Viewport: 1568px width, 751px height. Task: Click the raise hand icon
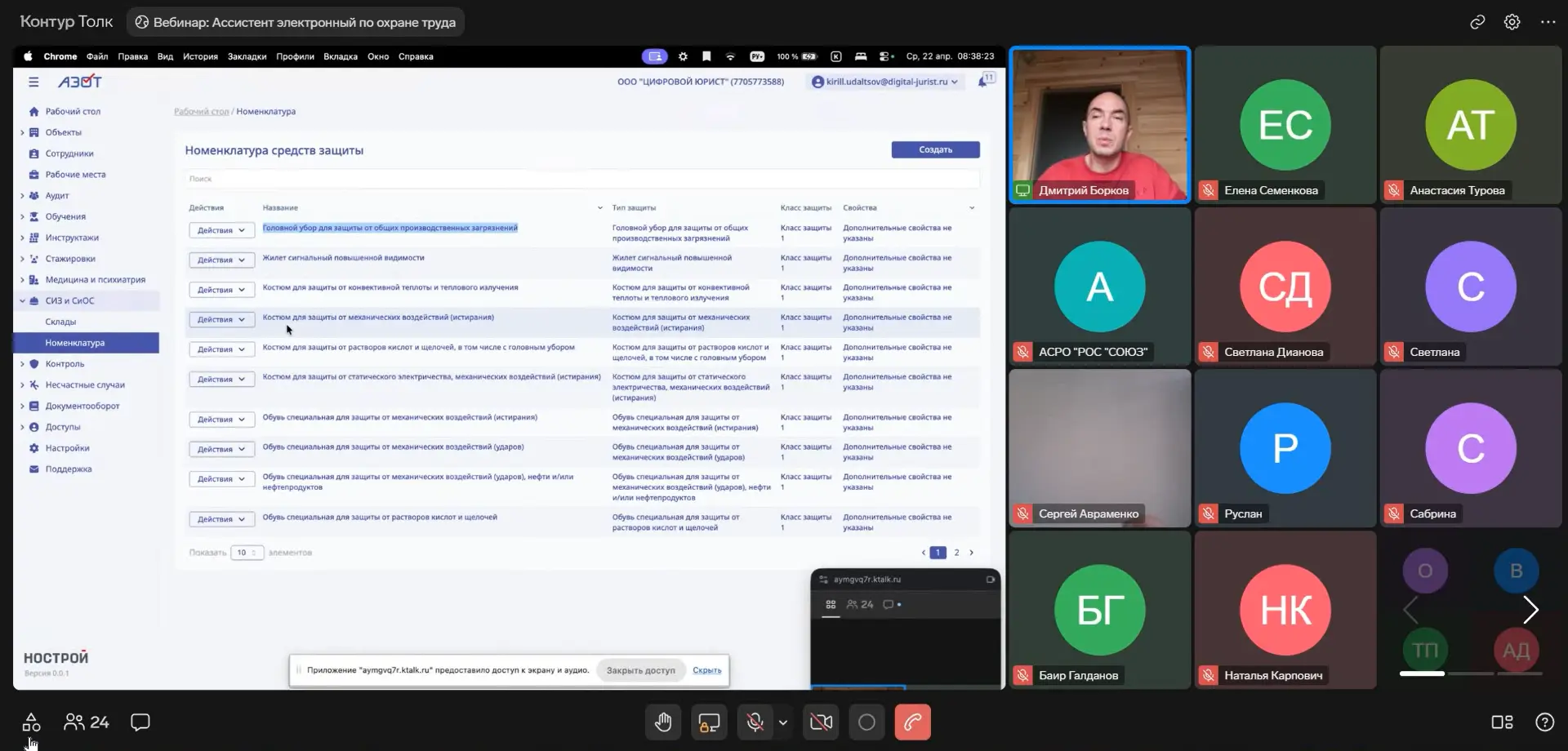(x=662, y=722)
